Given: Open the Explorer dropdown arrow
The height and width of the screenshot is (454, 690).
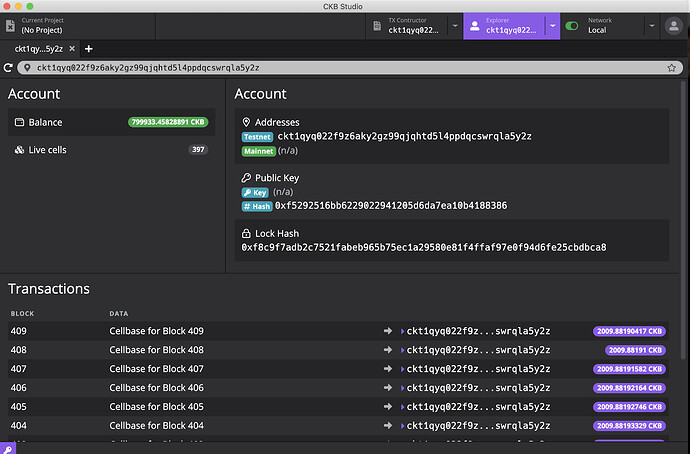Looking at the screenshot, I should coord(552,26).
